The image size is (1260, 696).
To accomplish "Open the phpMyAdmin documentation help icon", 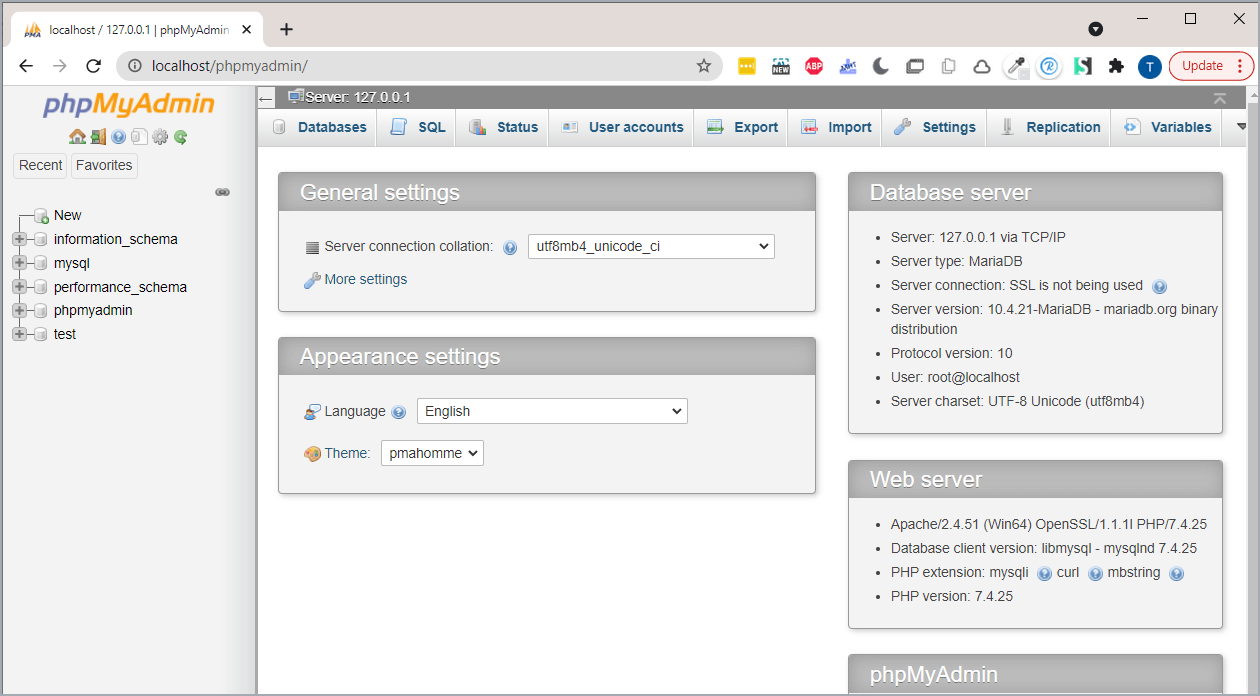I will (119, 137).
